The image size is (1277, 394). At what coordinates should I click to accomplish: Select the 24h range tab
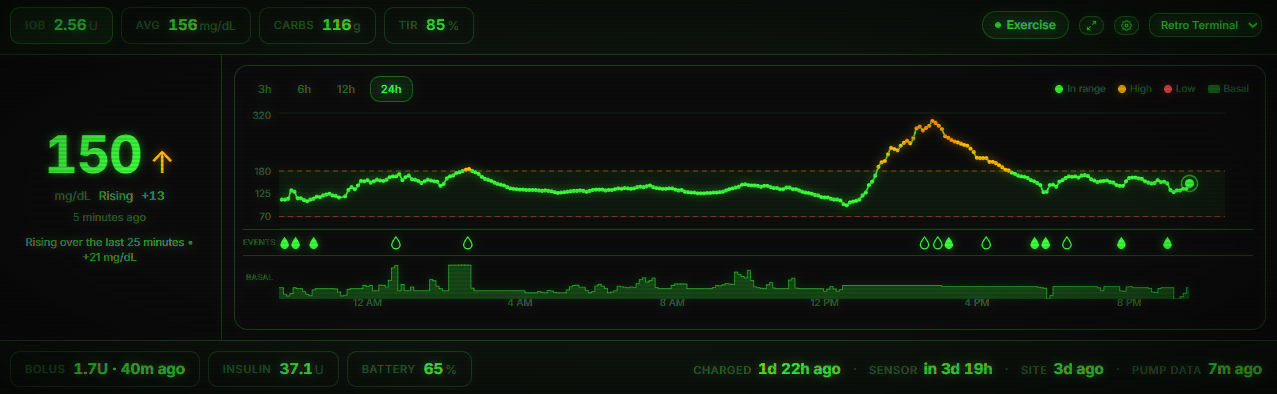[x=391, y=89]
